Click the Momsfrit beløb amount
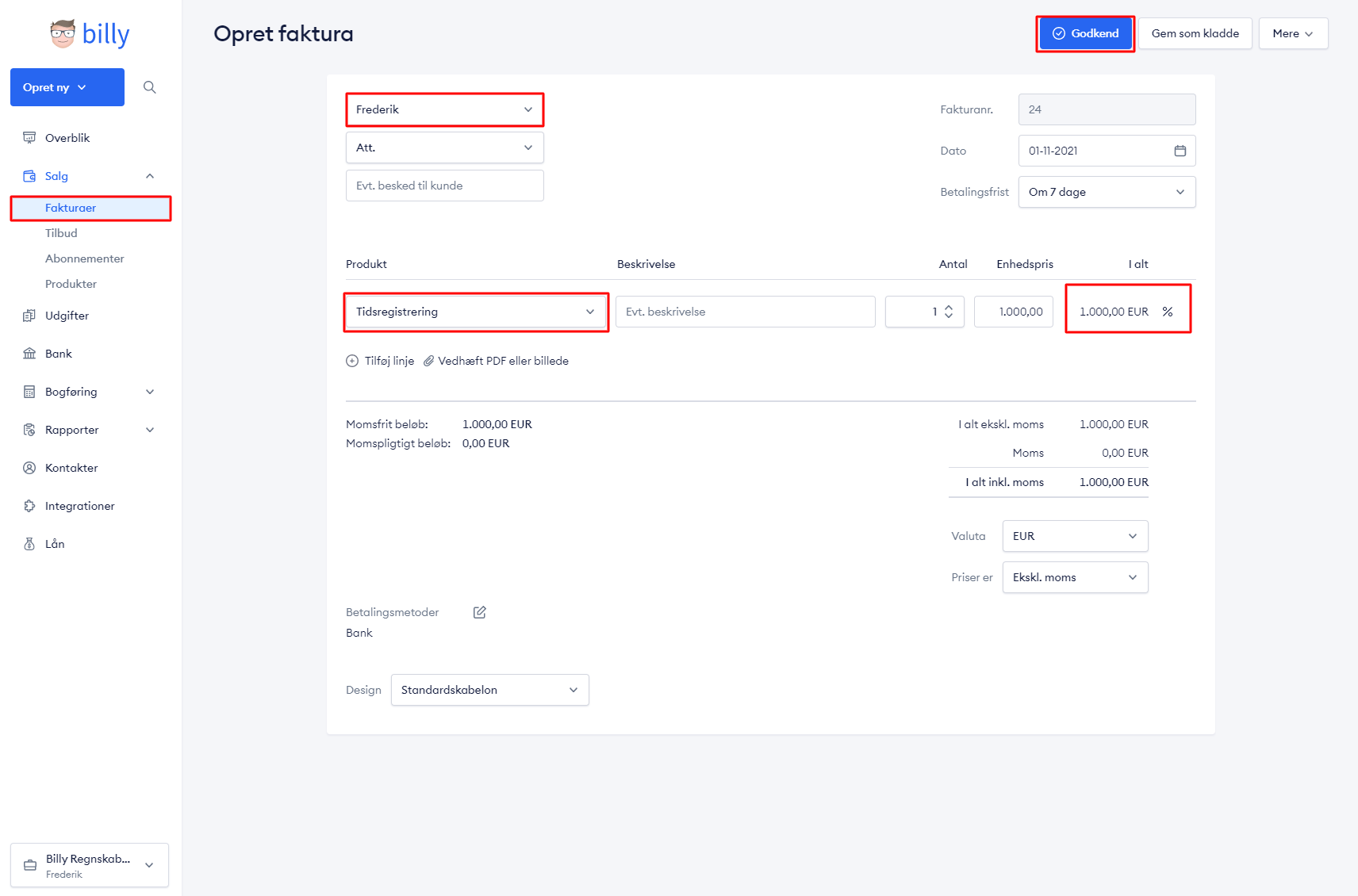 click(497, 424)
